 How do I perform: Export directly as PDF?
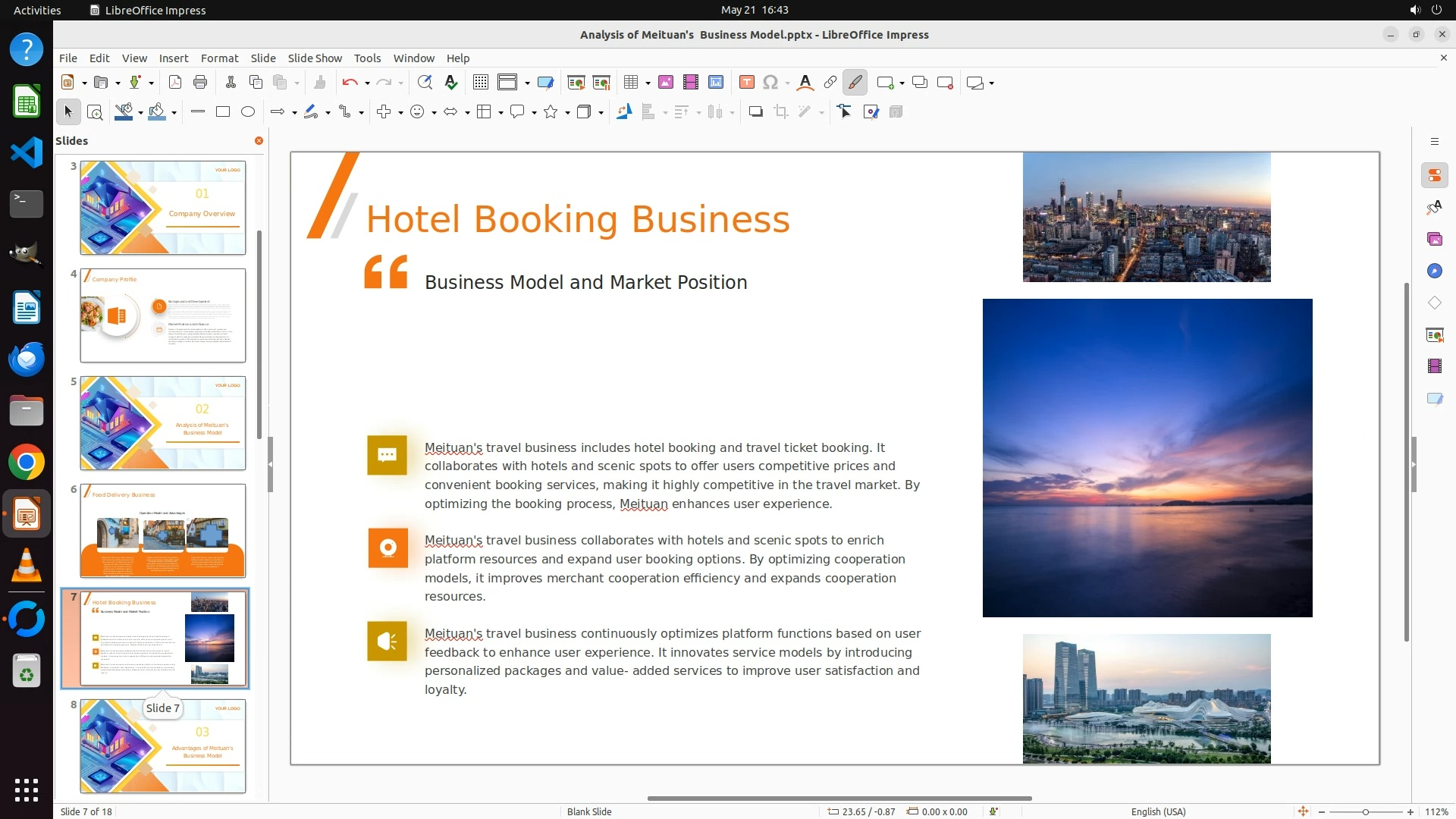pos(174,83)
